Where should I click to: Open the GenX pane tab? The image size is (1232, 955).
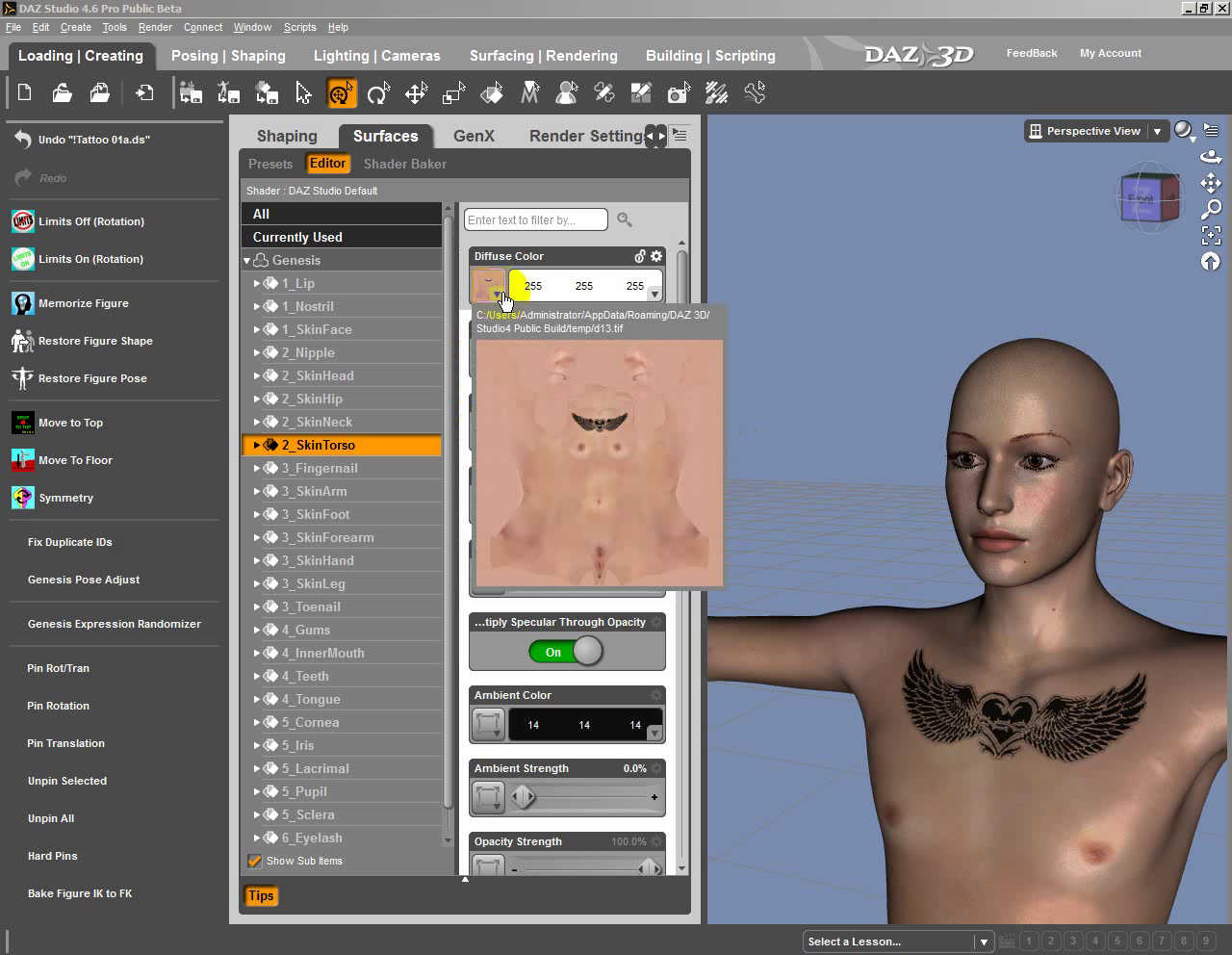pyautogui.click(x=474, y=136)
